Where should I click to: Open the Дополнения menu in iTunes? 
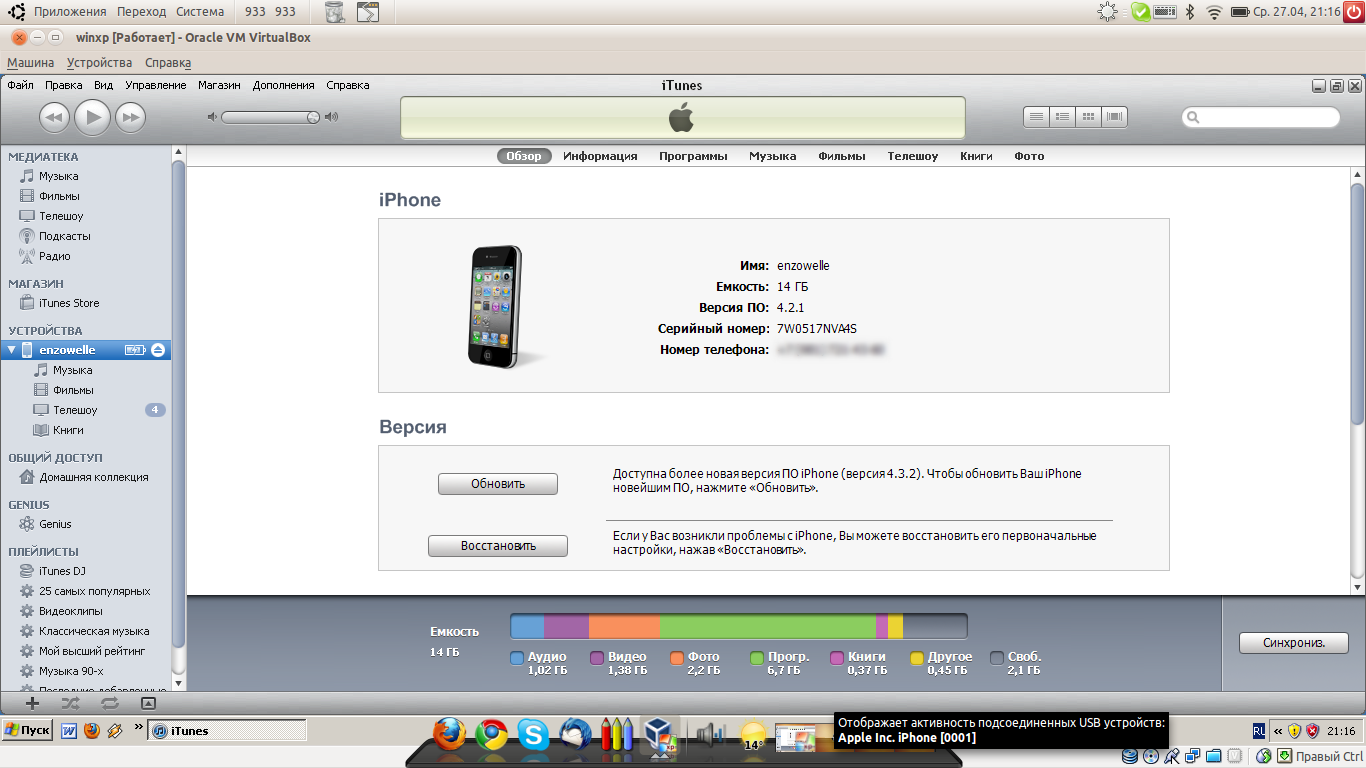pyautogui.click(x=283, y=85)
